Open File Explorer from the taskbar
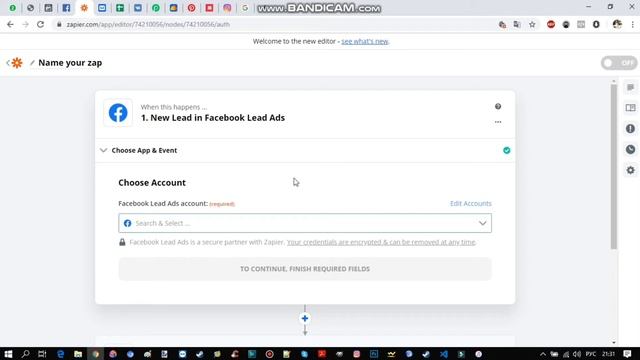The height and width of the screenshot is (360, 640). point(78,354)
